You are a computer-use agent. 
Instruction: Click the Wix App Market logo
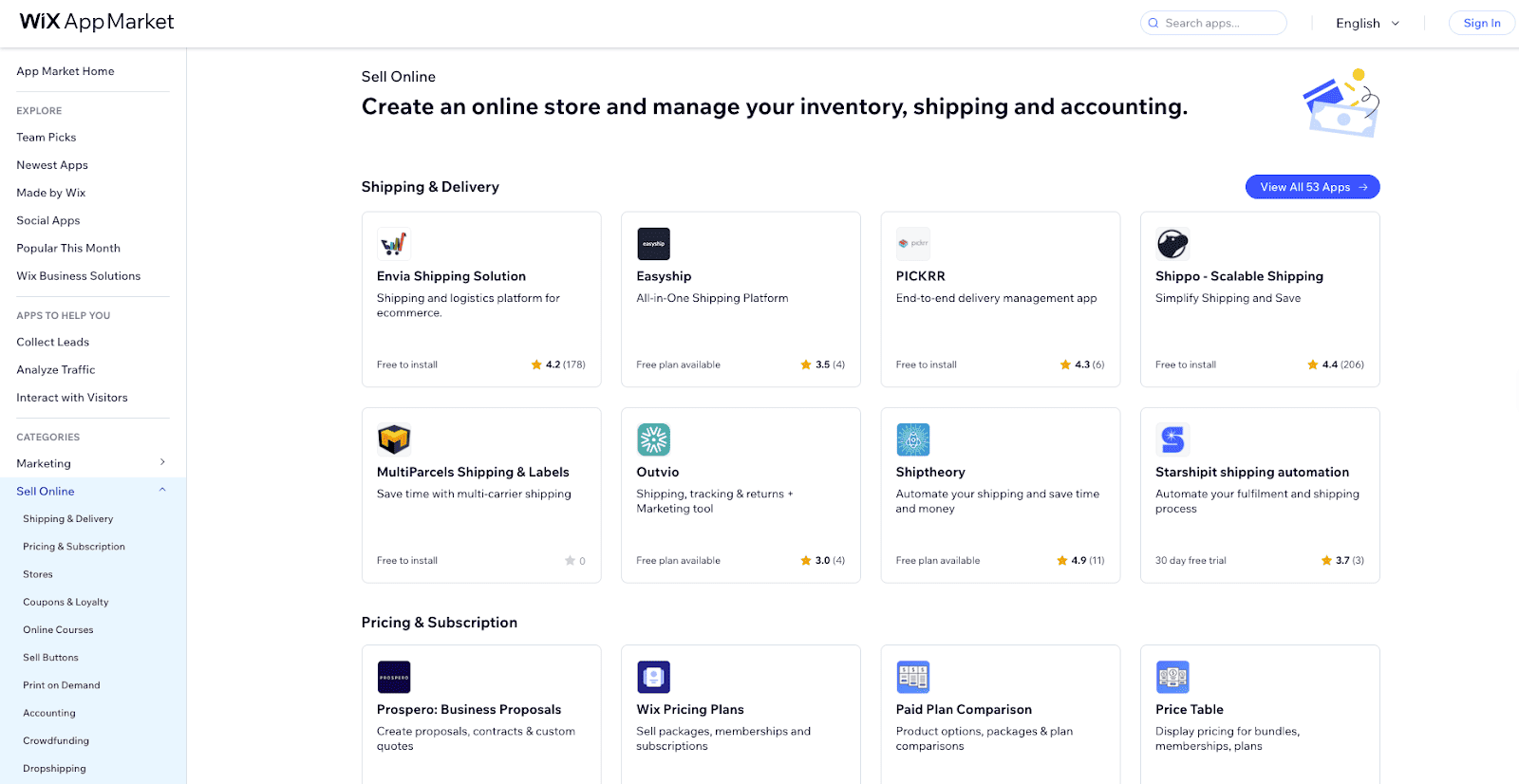[97, 22]
